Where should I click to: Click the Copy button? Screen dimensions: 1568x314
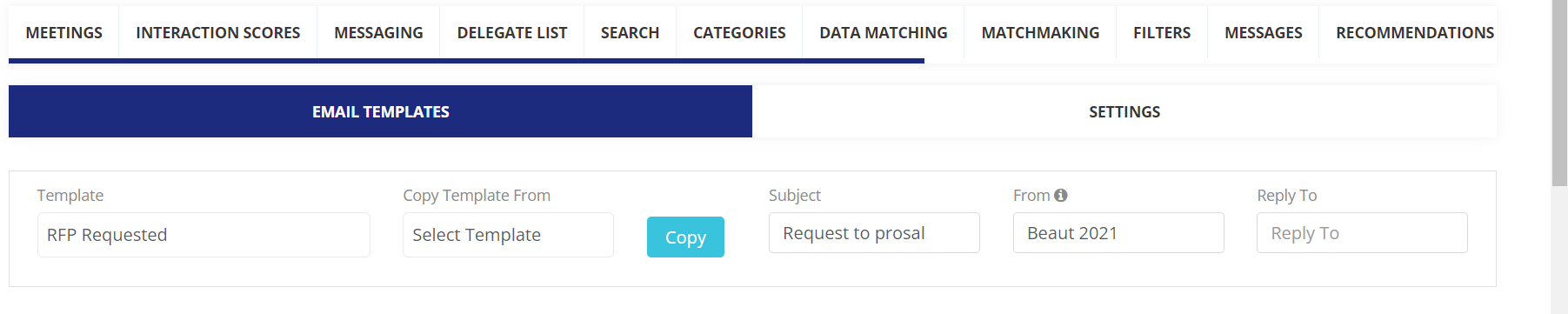click(x=685, y=237)
